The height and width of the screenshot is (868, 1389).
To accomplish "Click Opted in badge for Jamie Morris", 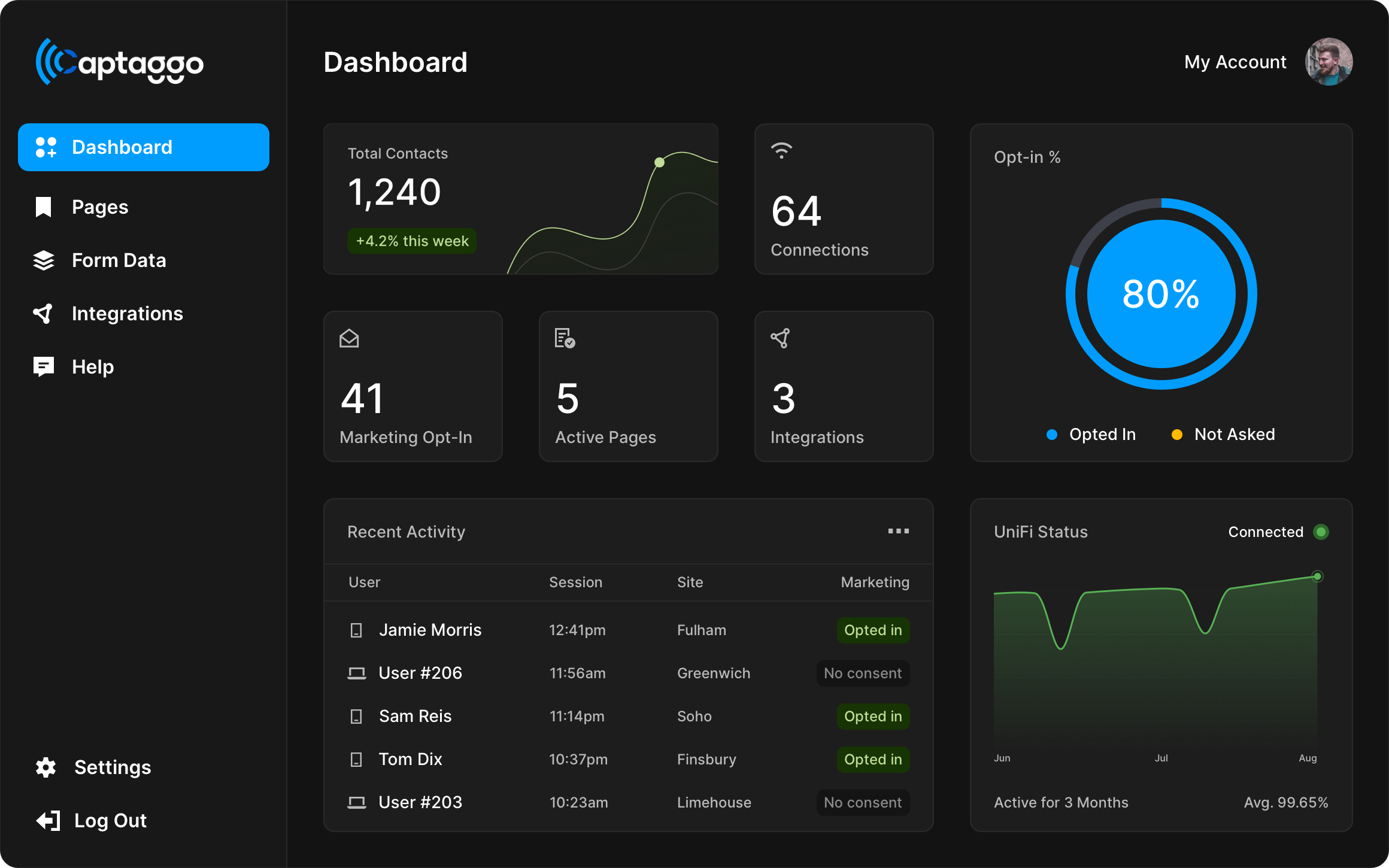I will pyautogui.click(x=873, y=630).
